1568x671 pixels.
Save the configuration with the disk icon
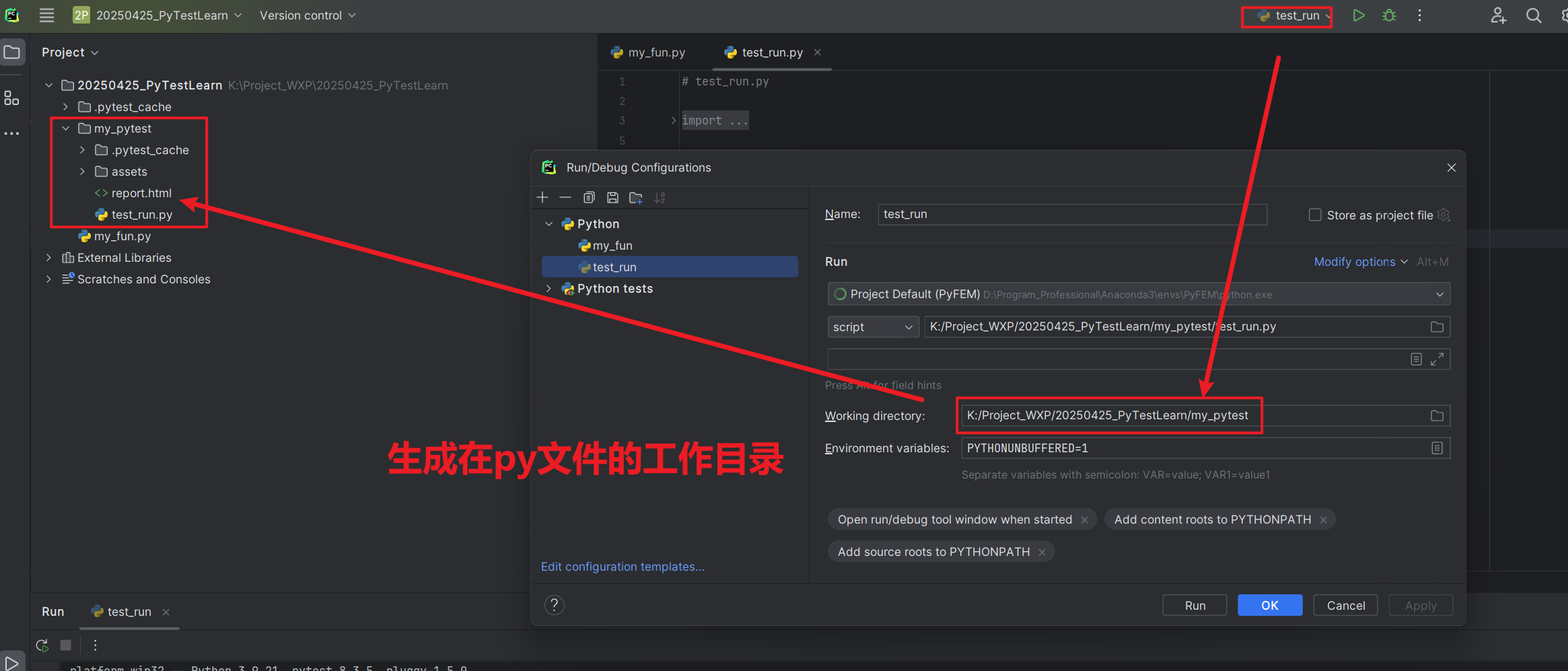point(612,197)
